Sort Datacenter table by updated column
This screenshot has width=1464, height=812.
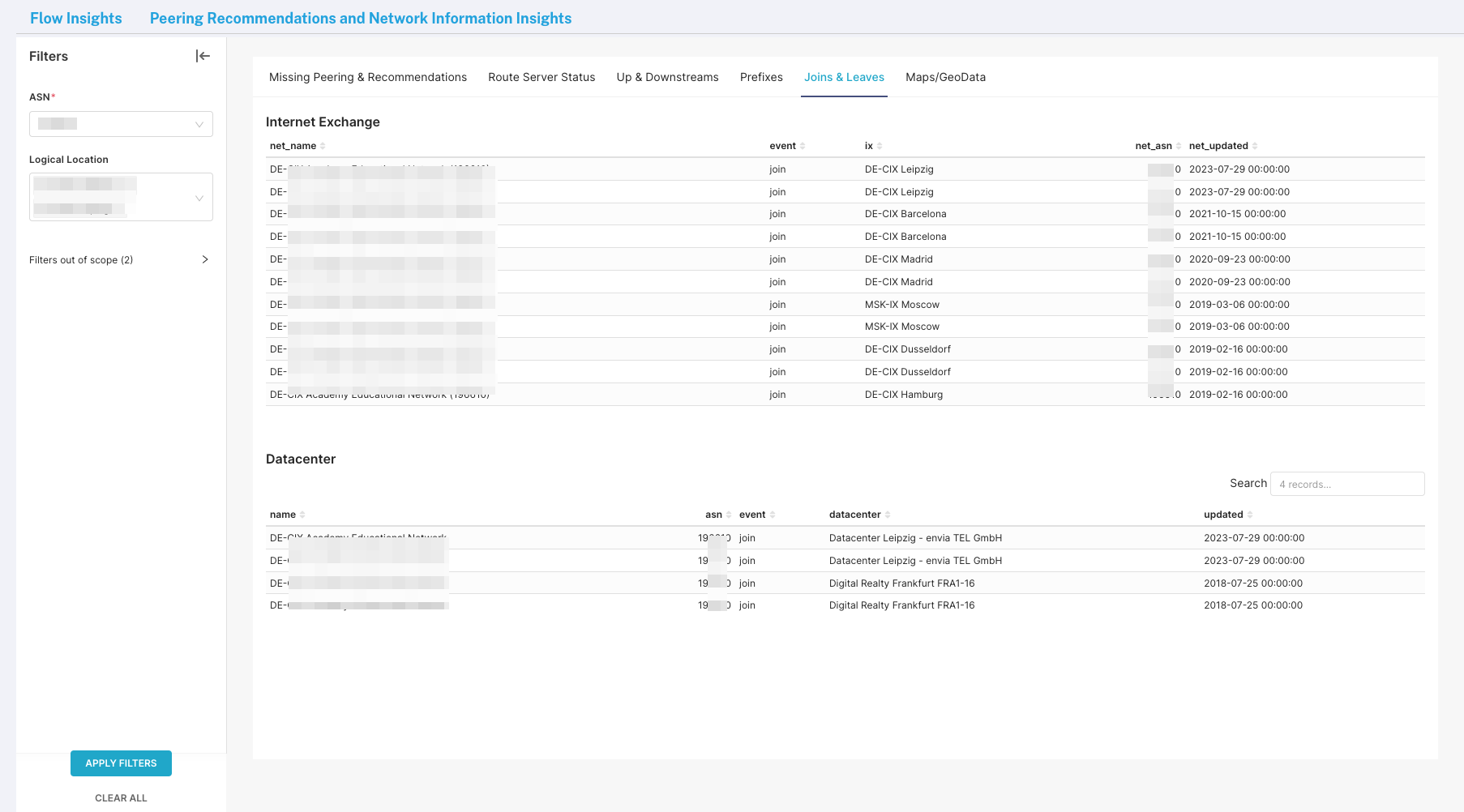(1228, 515)
